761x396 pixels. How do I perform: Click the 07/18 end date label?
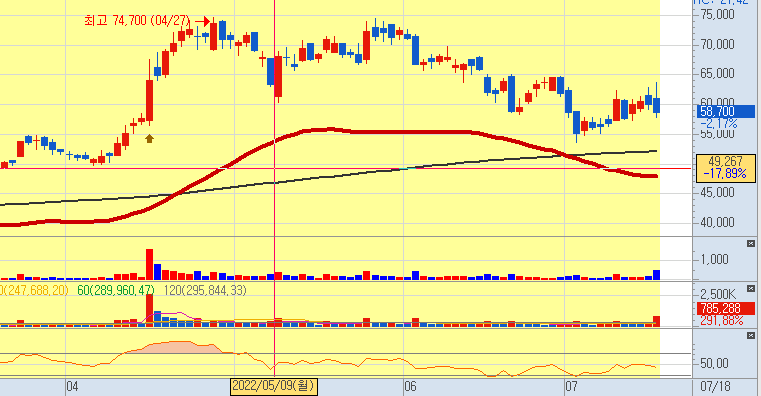click(x=715, y=387)
